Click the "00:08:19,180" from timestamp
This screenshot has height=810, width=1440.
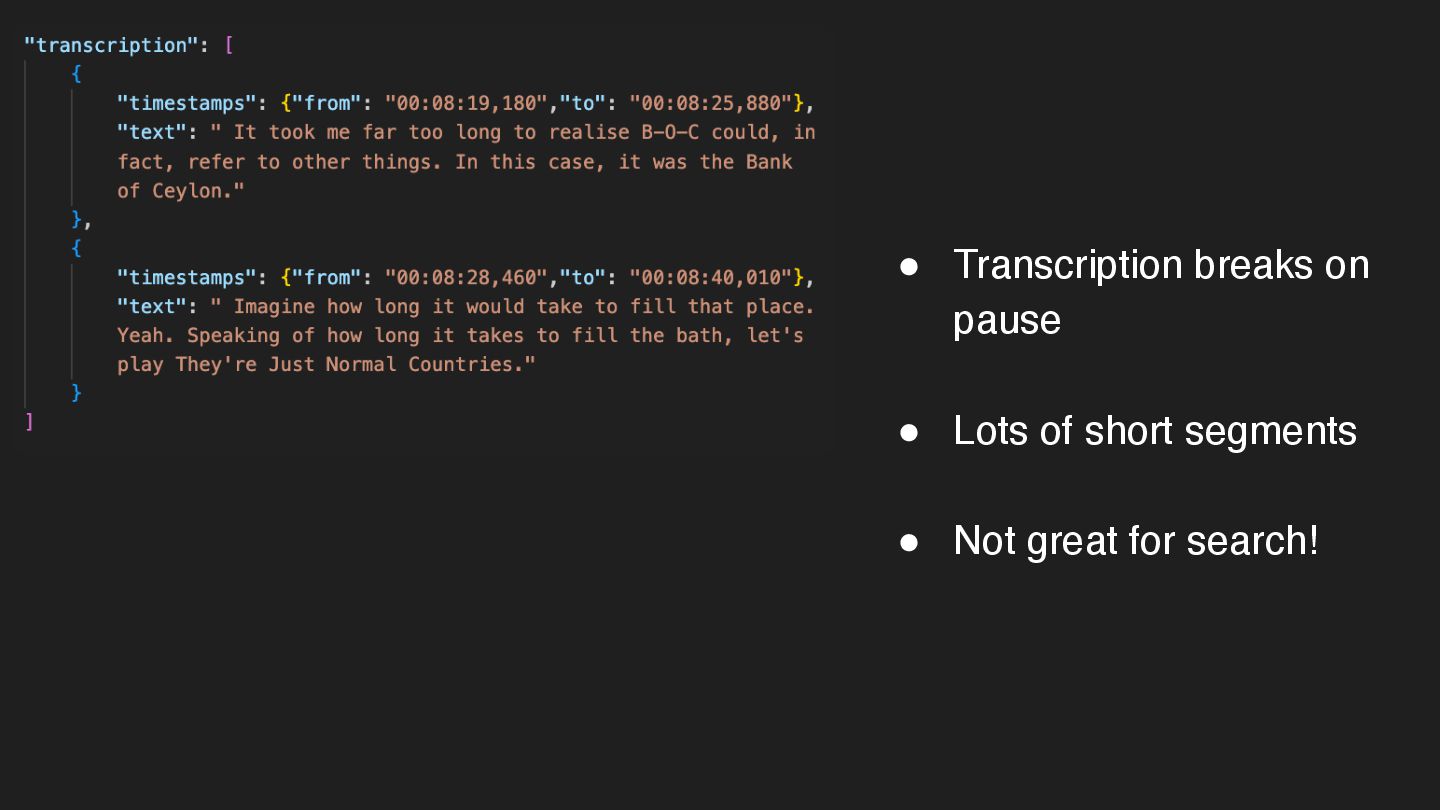pyautogui.click(x=466, y=103)
